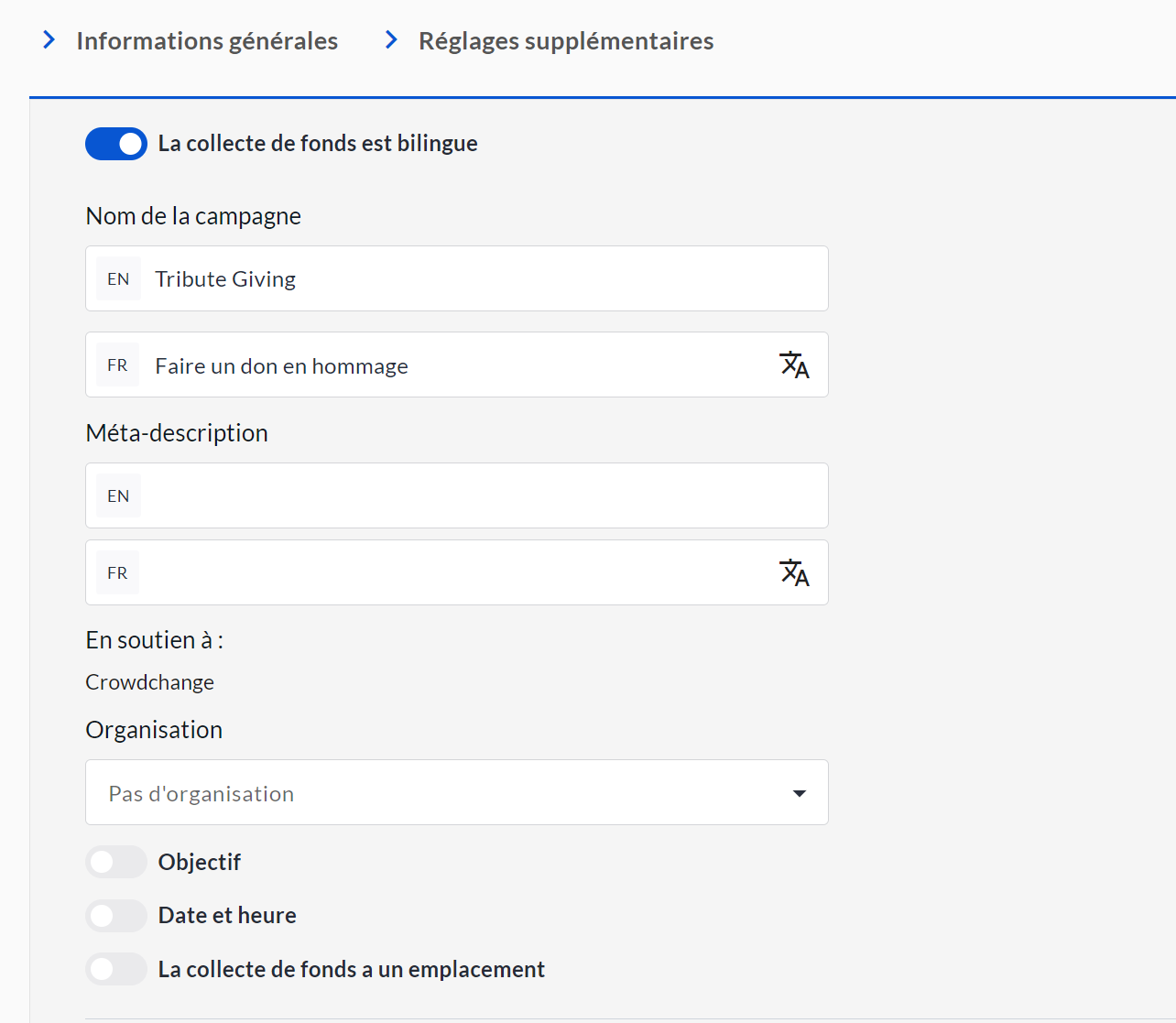Image resolution: width=1176 pixels, height=1023 pixels.
Task: Click the Faire un don en hommage text
Action: (x=281, y=366)
